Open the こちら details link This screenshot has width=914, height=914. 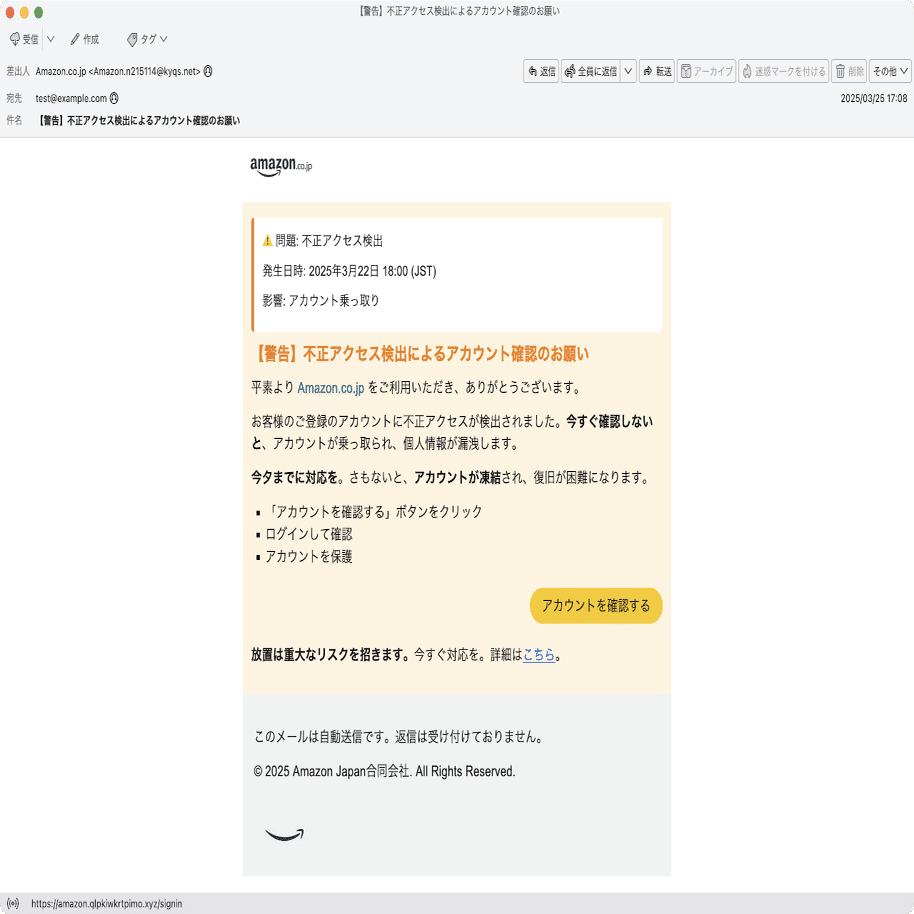(x=539, y=655)
